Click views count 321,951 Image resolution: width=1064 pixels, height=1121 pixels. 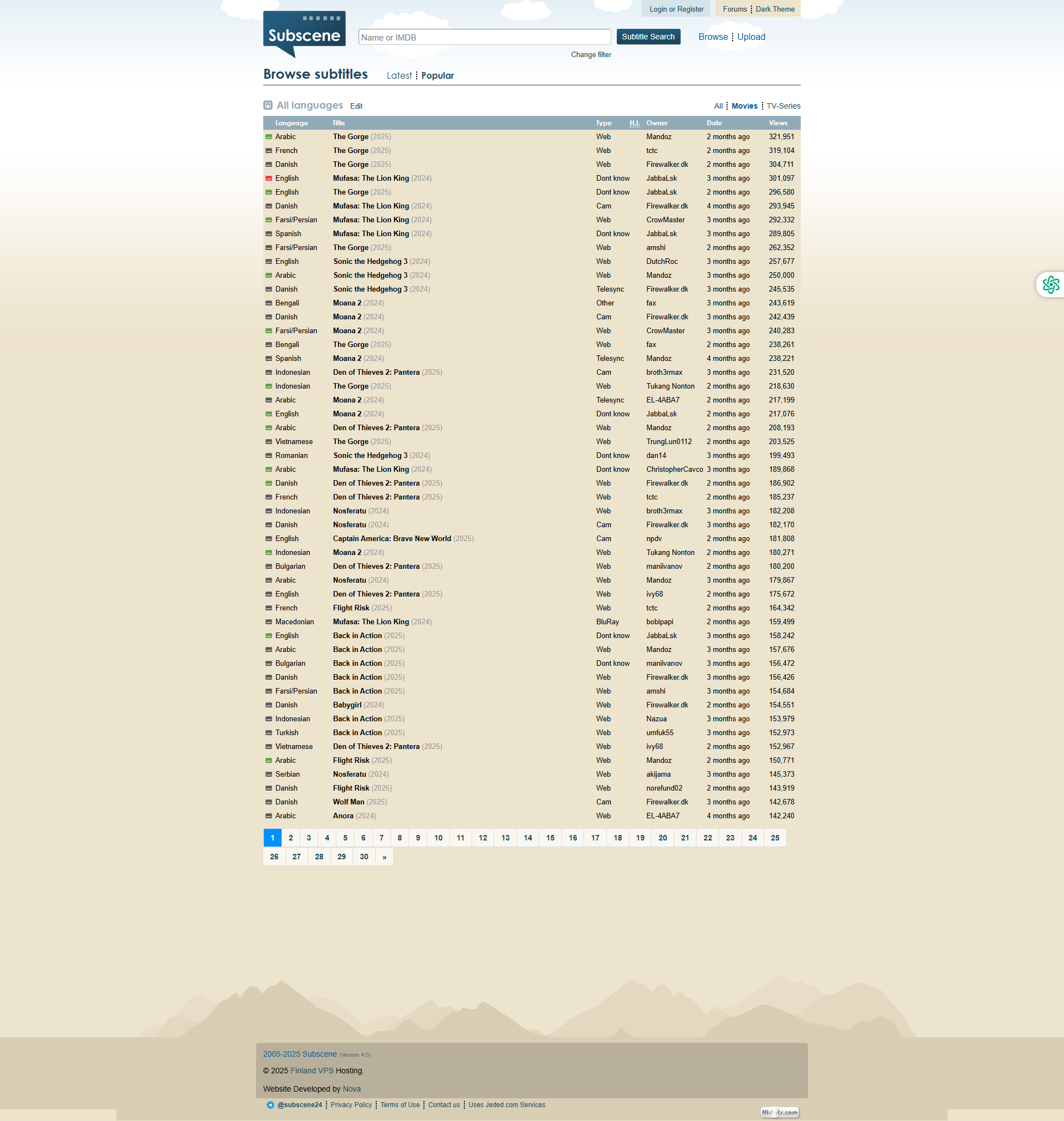coord(781,137)
